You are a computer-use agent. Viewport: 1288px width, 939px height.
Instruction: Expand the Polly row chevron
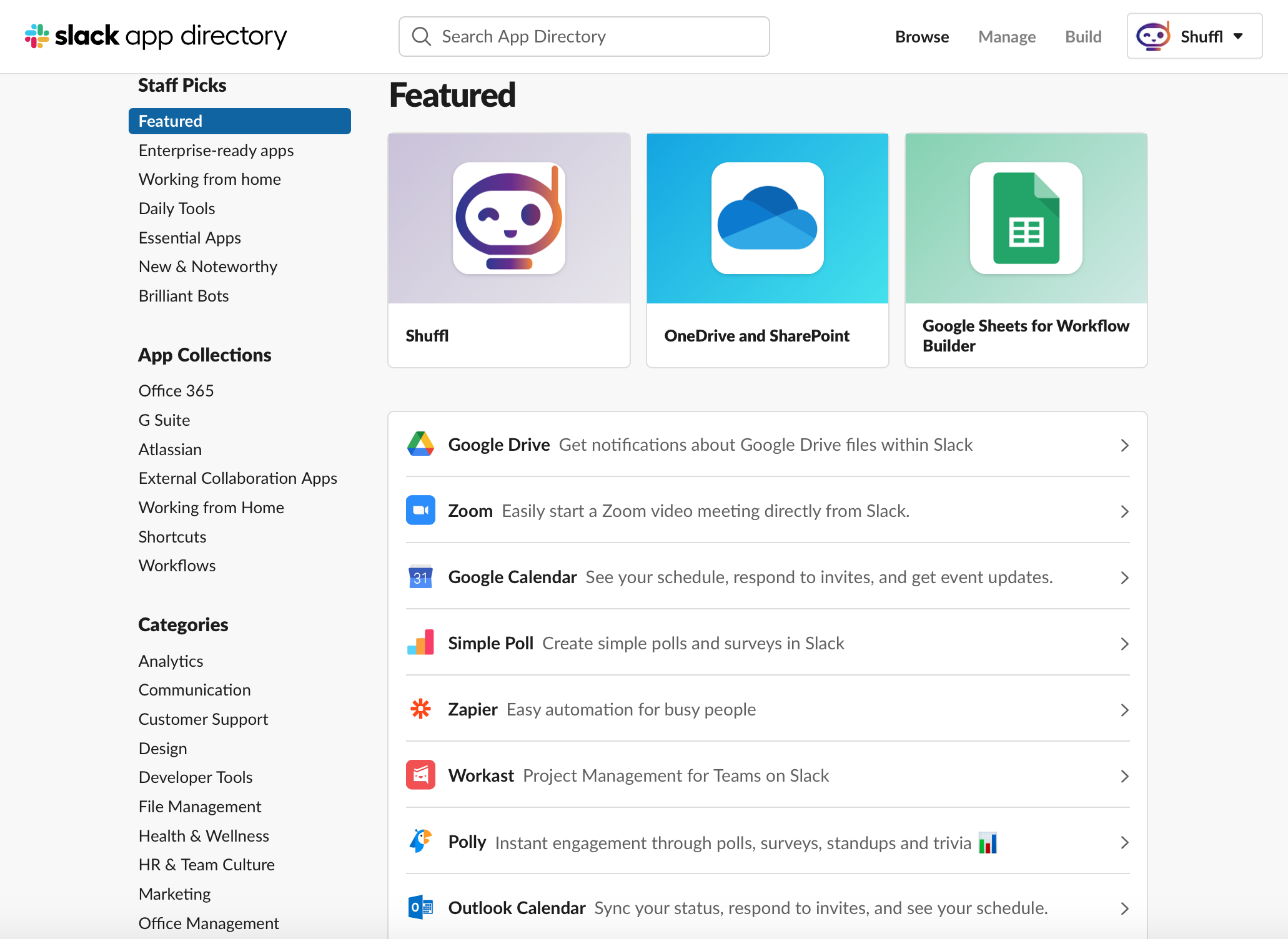[1124, 842]
